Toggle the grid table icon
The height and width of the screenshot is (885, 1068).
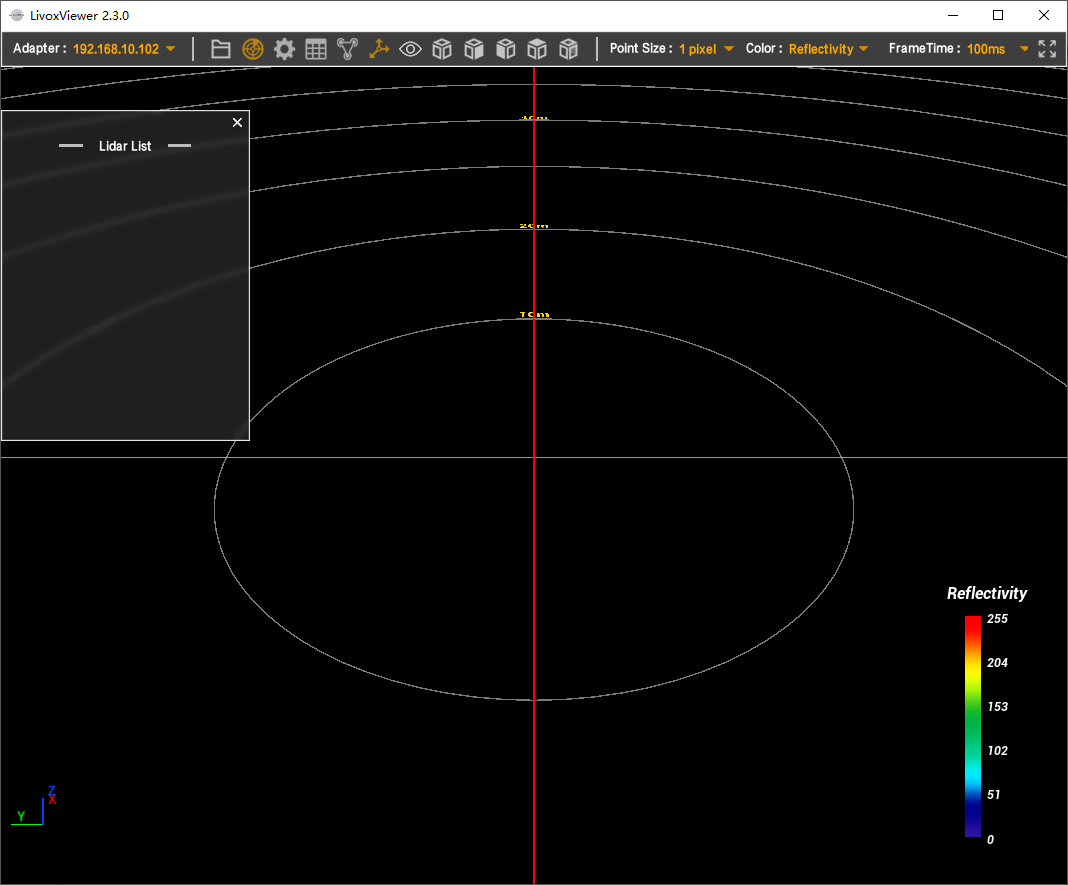pos(316,49)
